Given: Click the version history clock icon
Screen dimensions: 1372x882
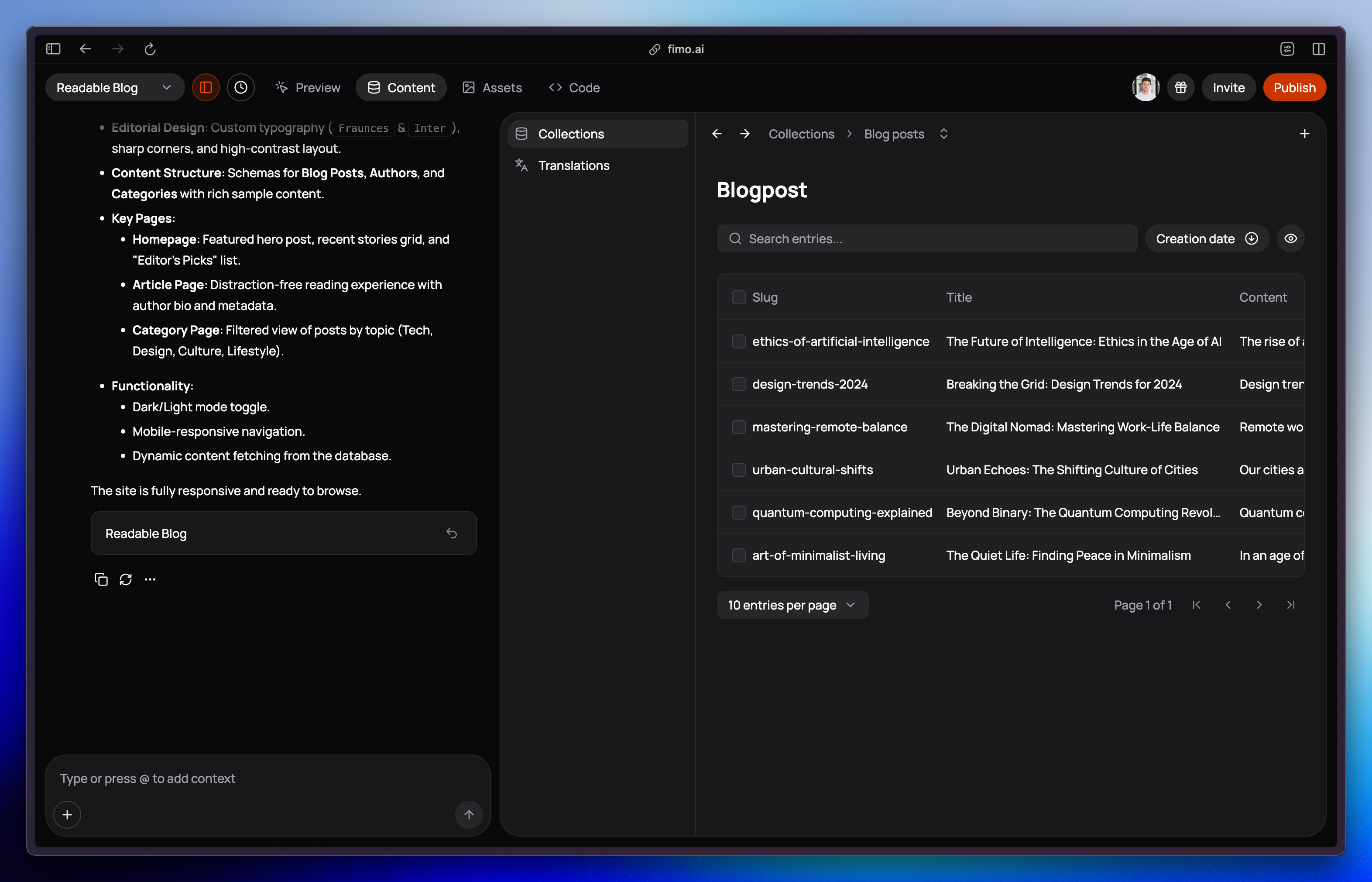Looking at the screenshot, I should [x=241, y=88].
